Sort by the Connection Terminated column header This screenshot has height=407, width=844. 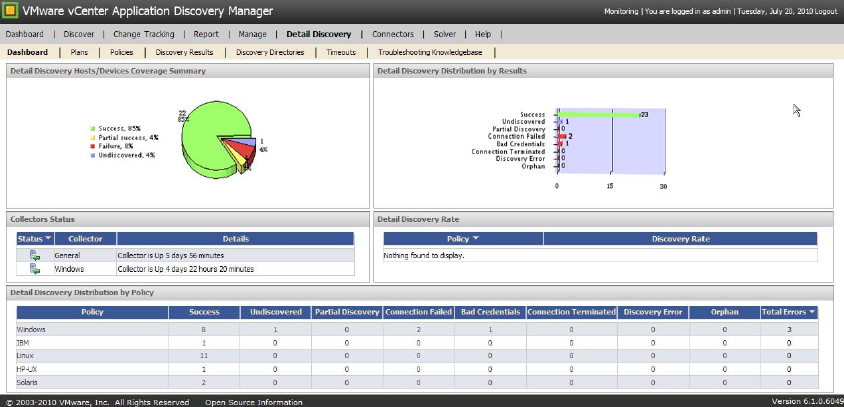tap(571, 312)
